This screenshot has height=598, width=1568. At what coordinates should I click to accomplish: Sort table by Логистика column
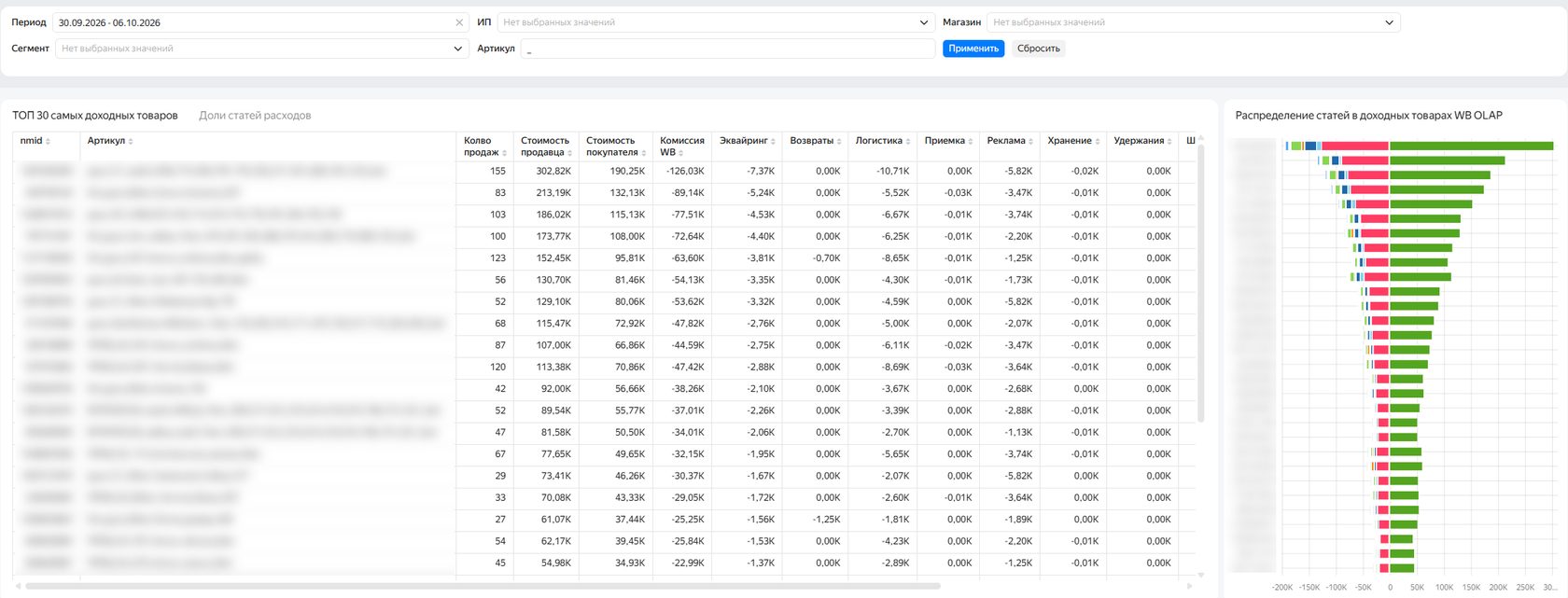click(x=909, y=141)
